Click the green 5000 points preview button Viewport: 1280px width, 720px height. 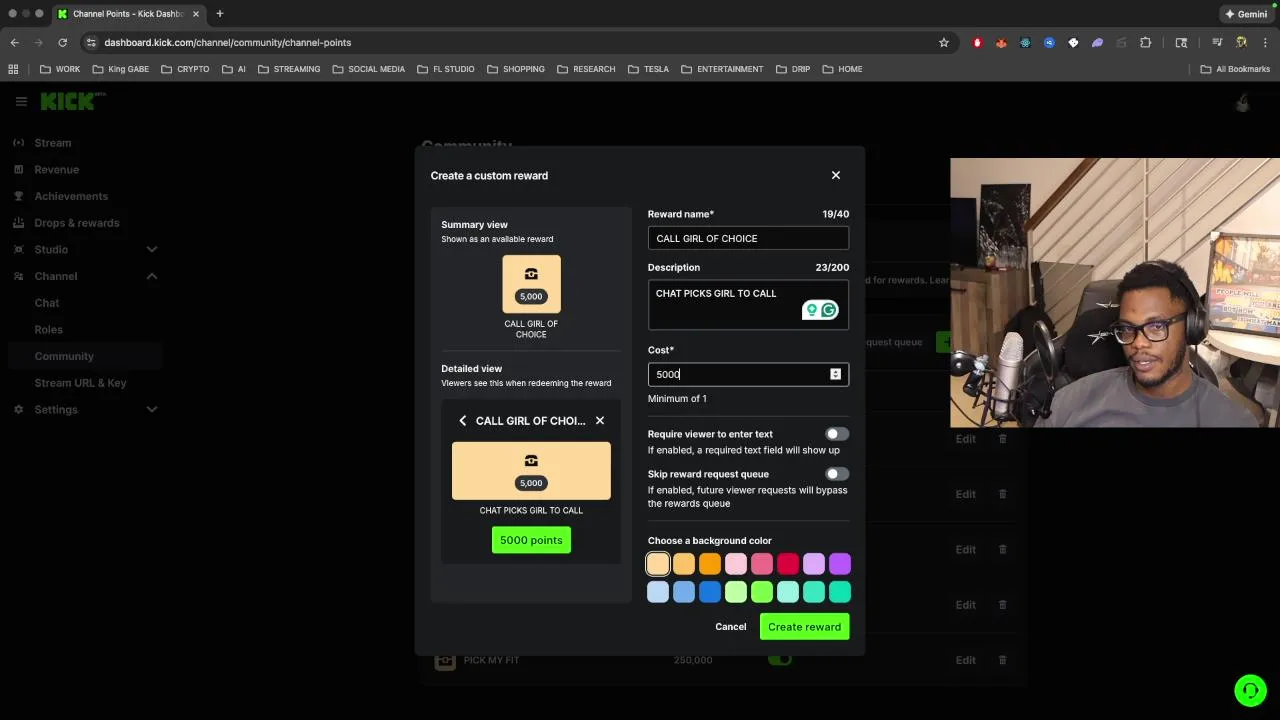(x=531, y=540)
